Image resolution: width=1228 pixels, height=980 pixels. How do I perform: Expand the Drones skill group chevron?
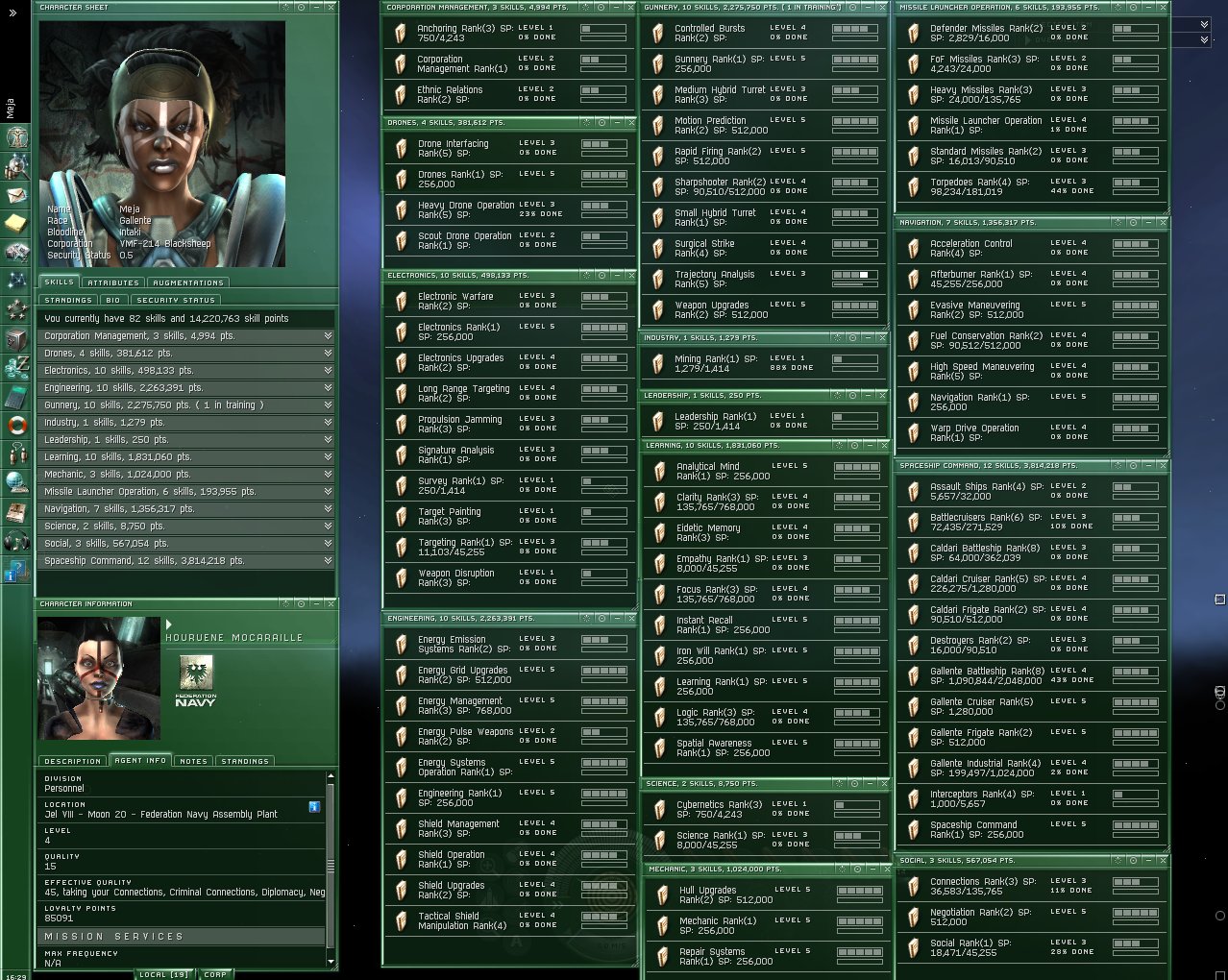point(328,354)
